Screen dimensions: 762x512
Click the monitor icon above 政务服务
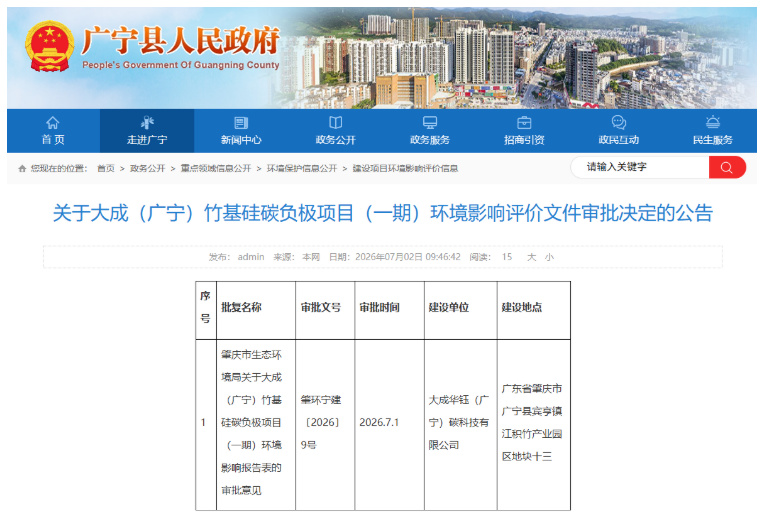[430, 122]
